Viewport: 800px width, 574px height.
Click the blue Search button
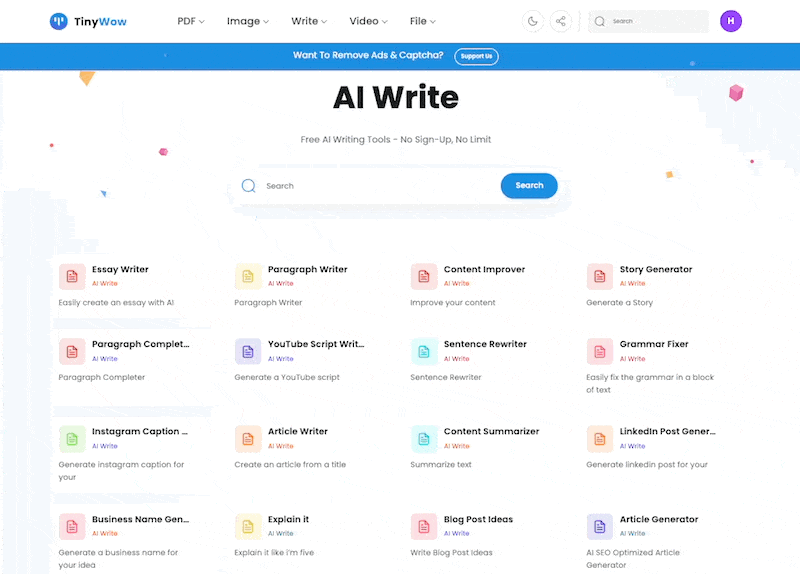tap(529, 186)
